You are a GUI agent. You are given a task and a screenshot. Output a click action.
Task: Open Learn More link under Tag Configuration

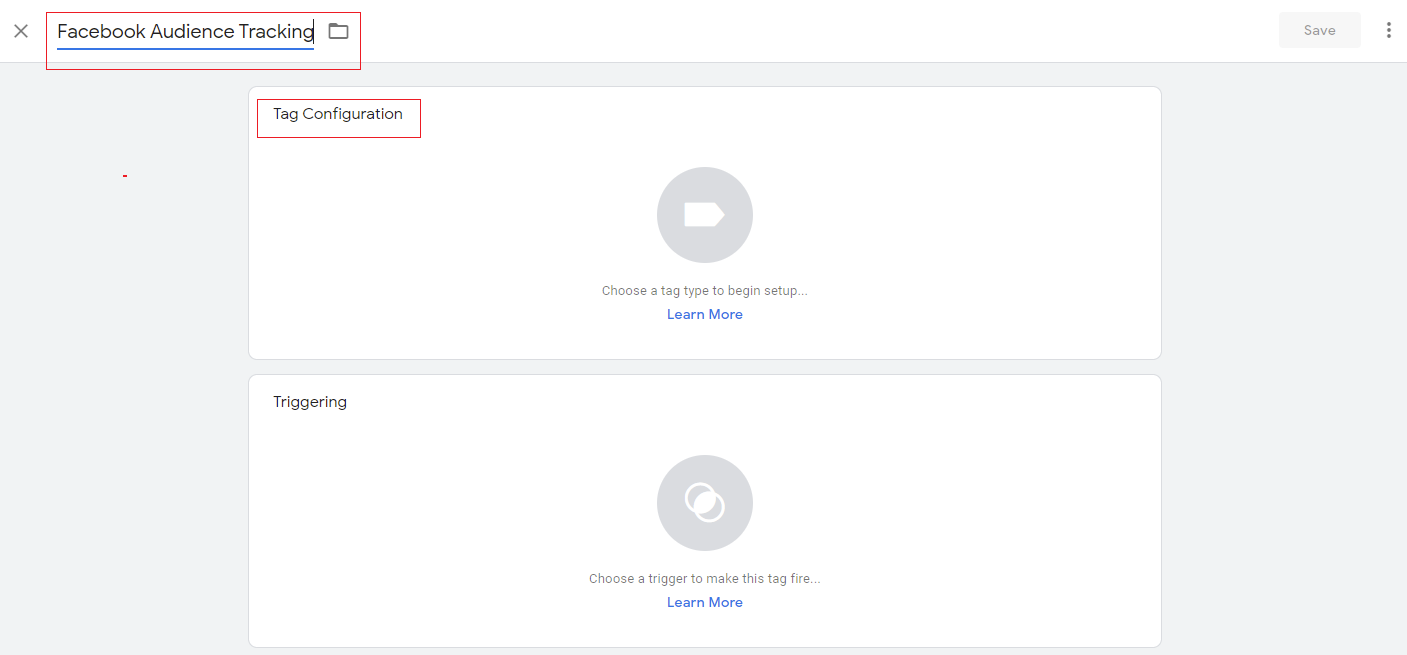704,314
